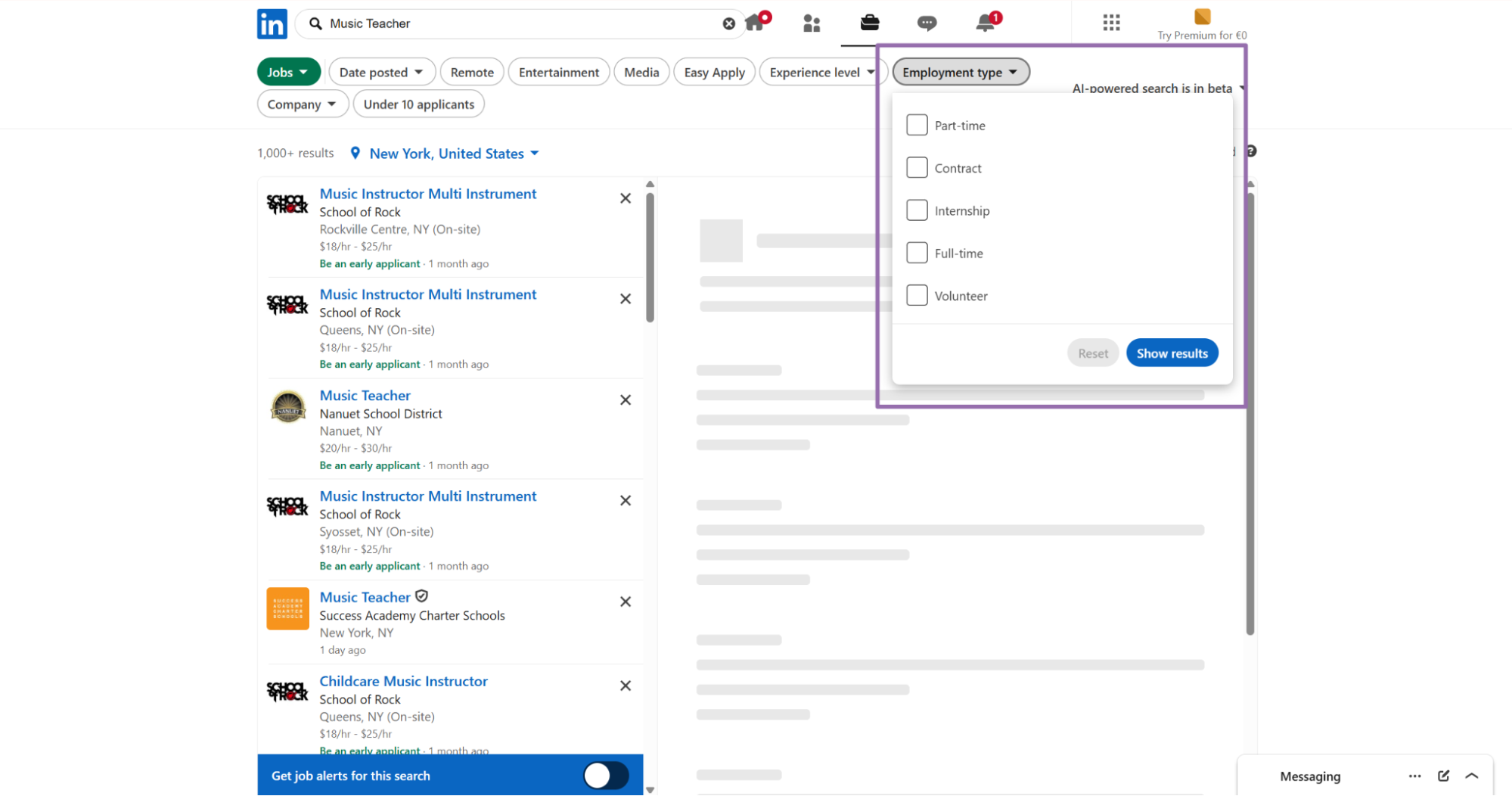Open the Home feed icon
This screenshot has width=1512, height=796.
[x=755, y=23]
